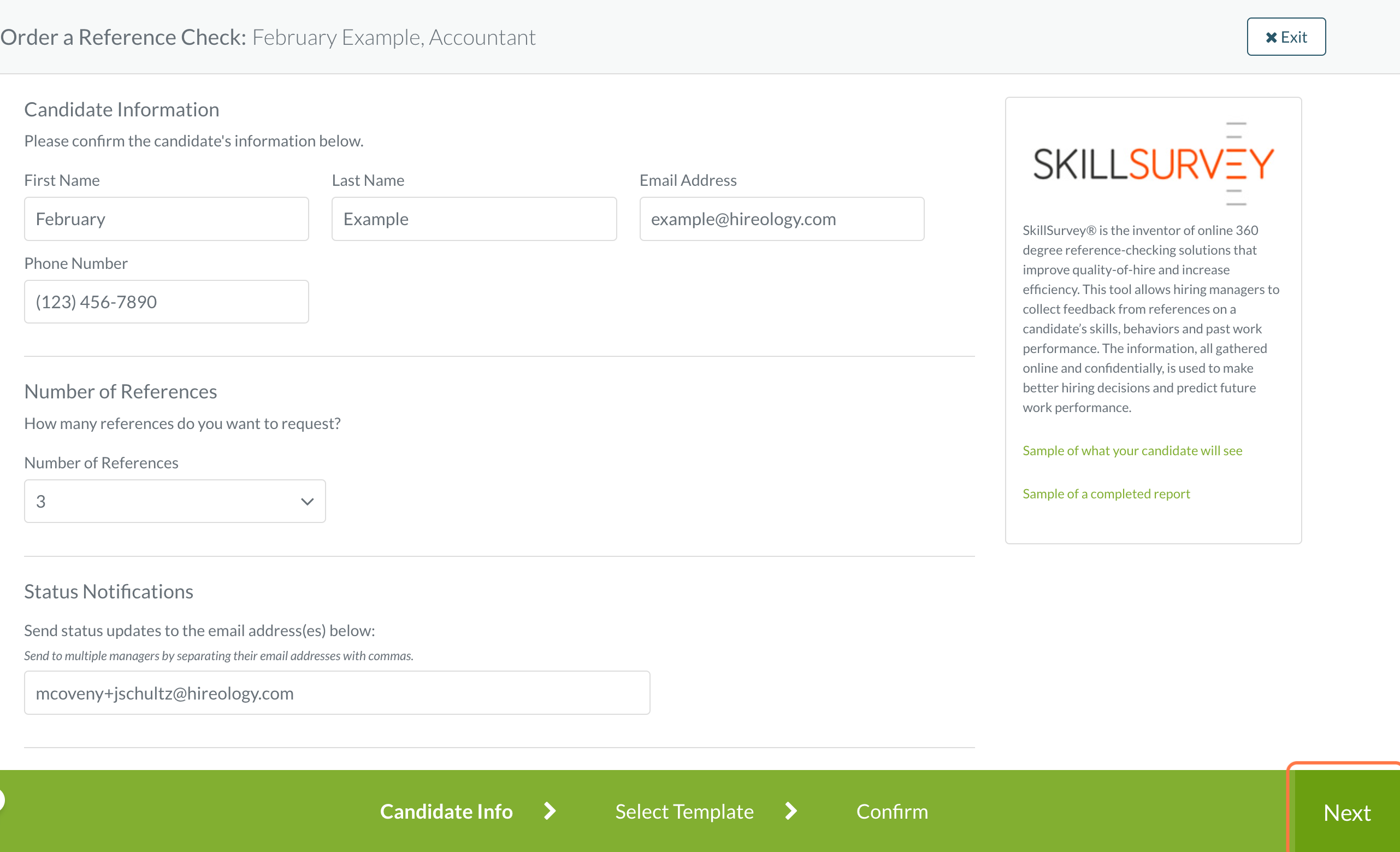Click the Exit button

1286,37
